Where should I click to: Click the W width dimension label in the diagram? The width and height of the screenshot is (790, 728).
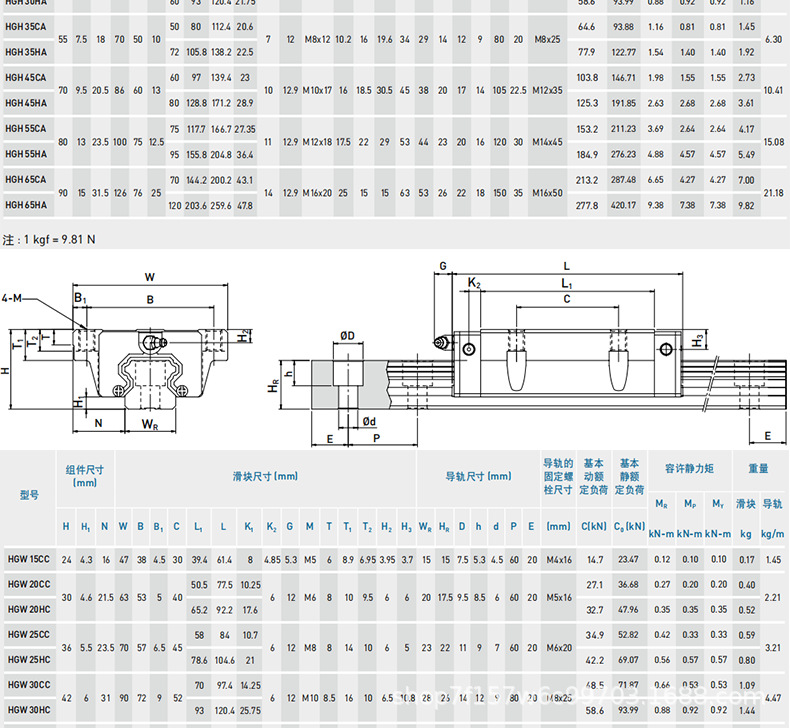click(x=150, y=277)
